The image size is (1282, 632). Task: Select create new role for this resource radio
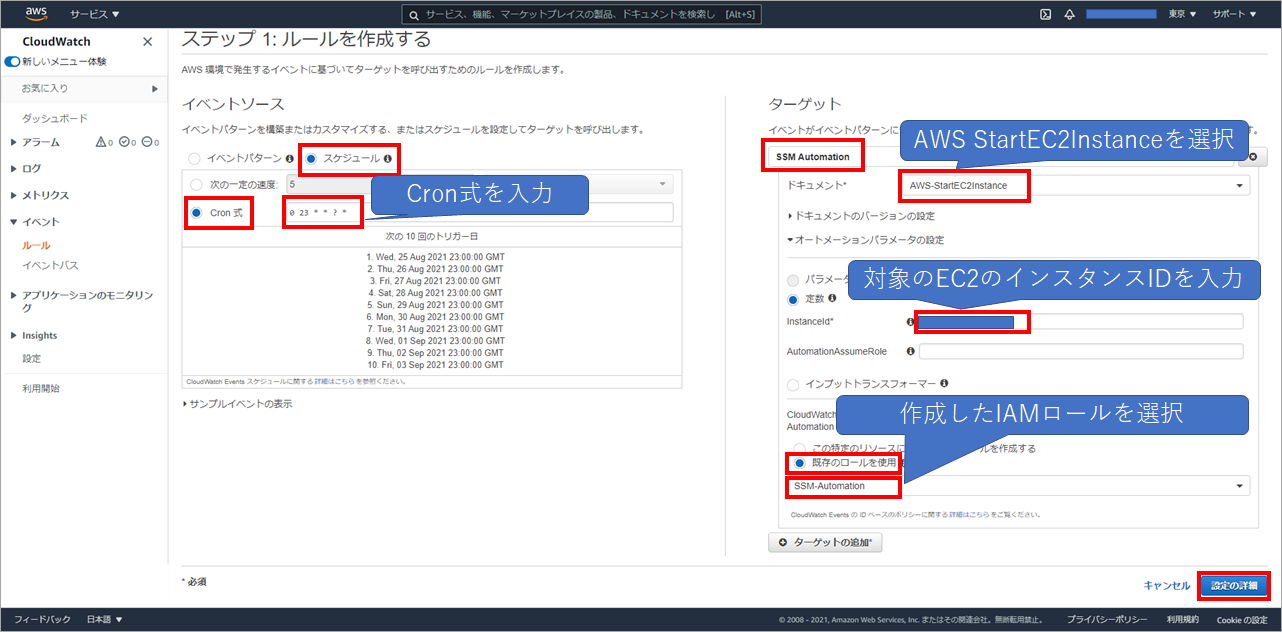pos(799,448)
